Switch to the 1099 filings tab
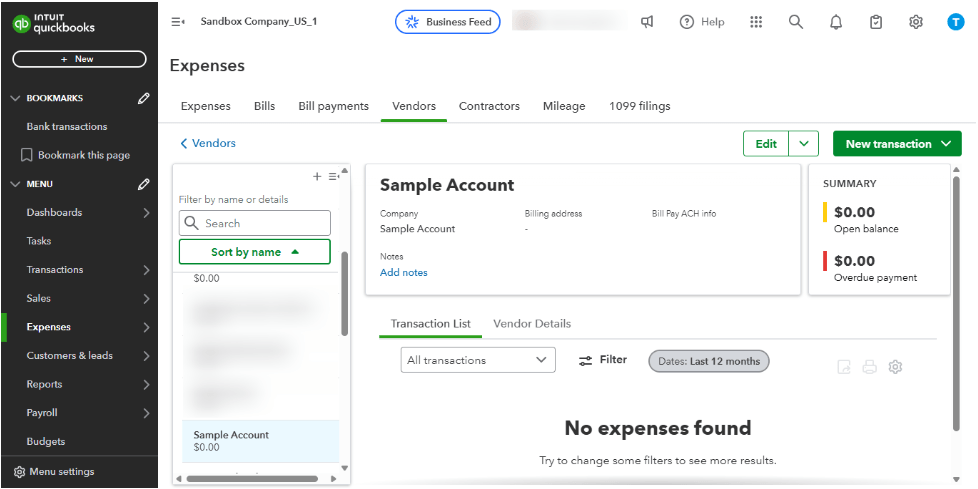The image size is (978, 489). (x=639, y=106)
